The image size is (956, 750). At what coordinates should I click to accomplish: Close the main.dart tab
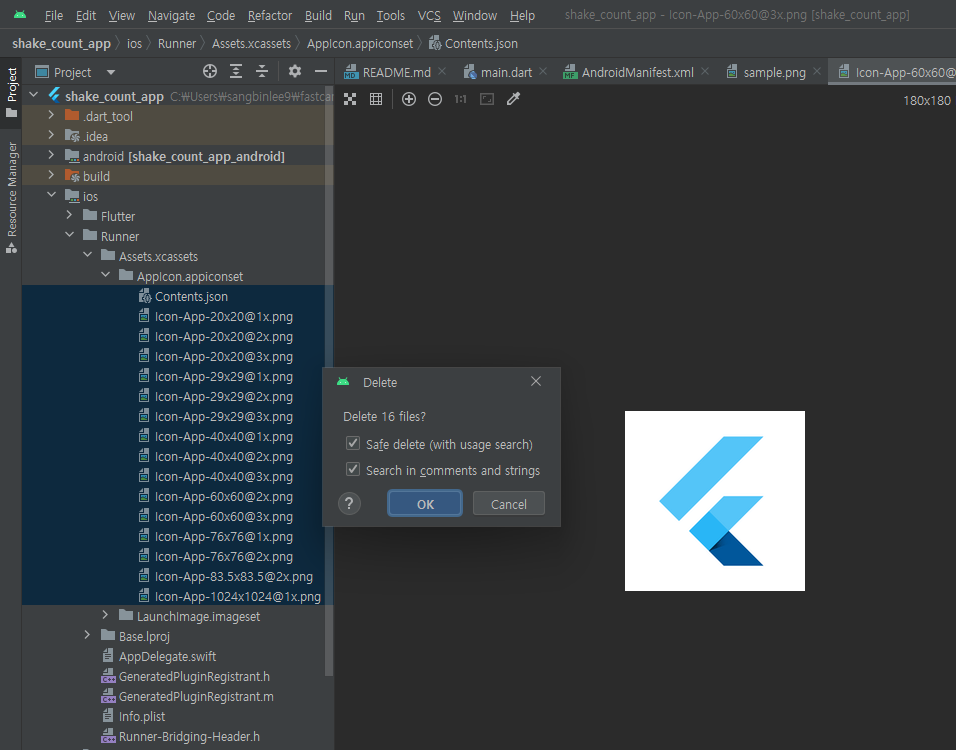(x=543, y=72)
